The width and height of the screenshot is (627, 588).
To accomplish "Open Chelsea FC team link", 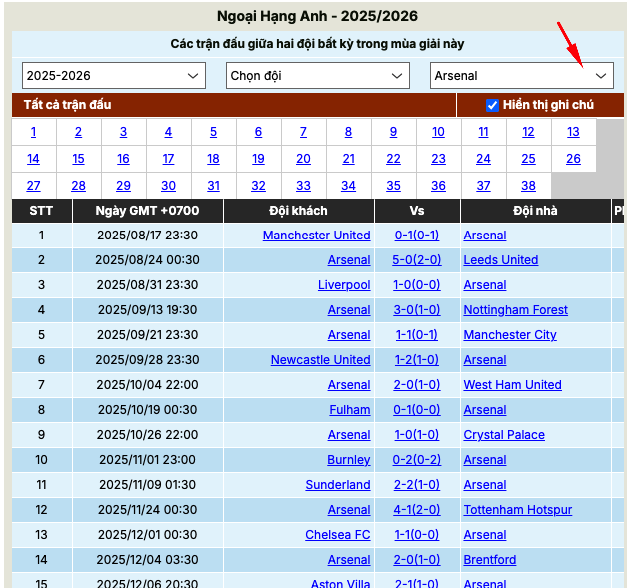I will (337, 535).
